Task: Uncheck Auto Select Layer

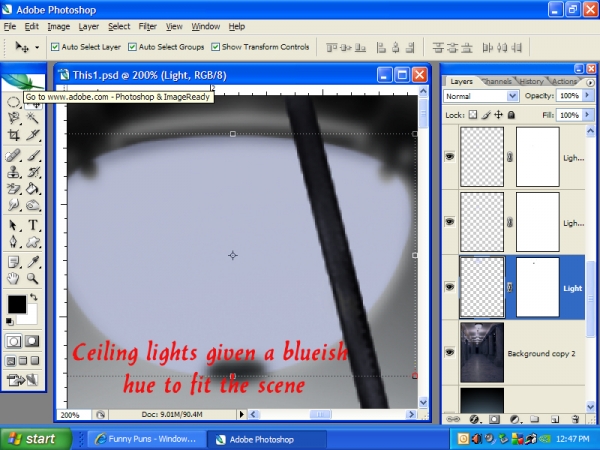Action: point(55,47)
